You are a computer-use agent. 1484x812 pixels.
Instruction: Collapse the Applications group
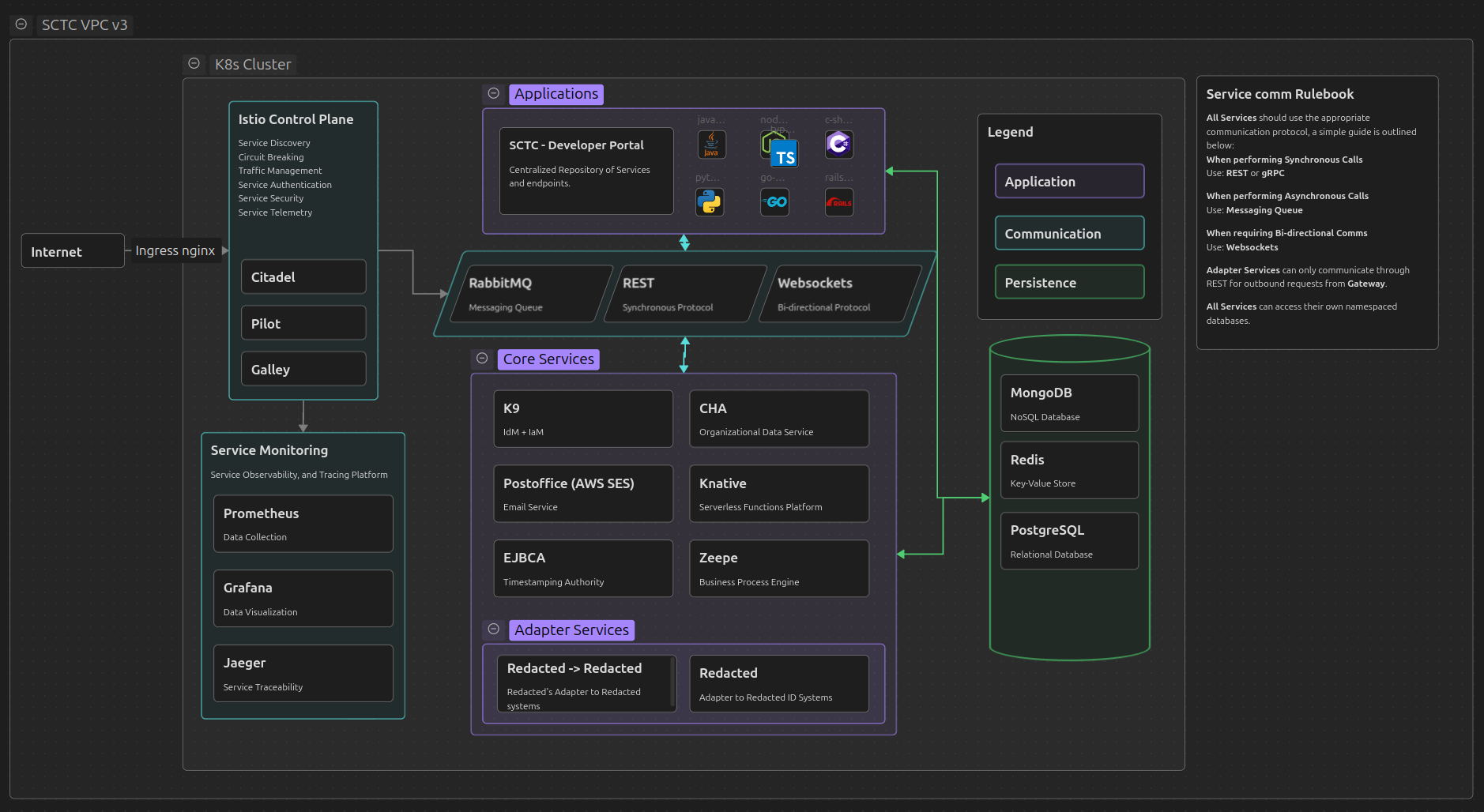coord(494,93)
